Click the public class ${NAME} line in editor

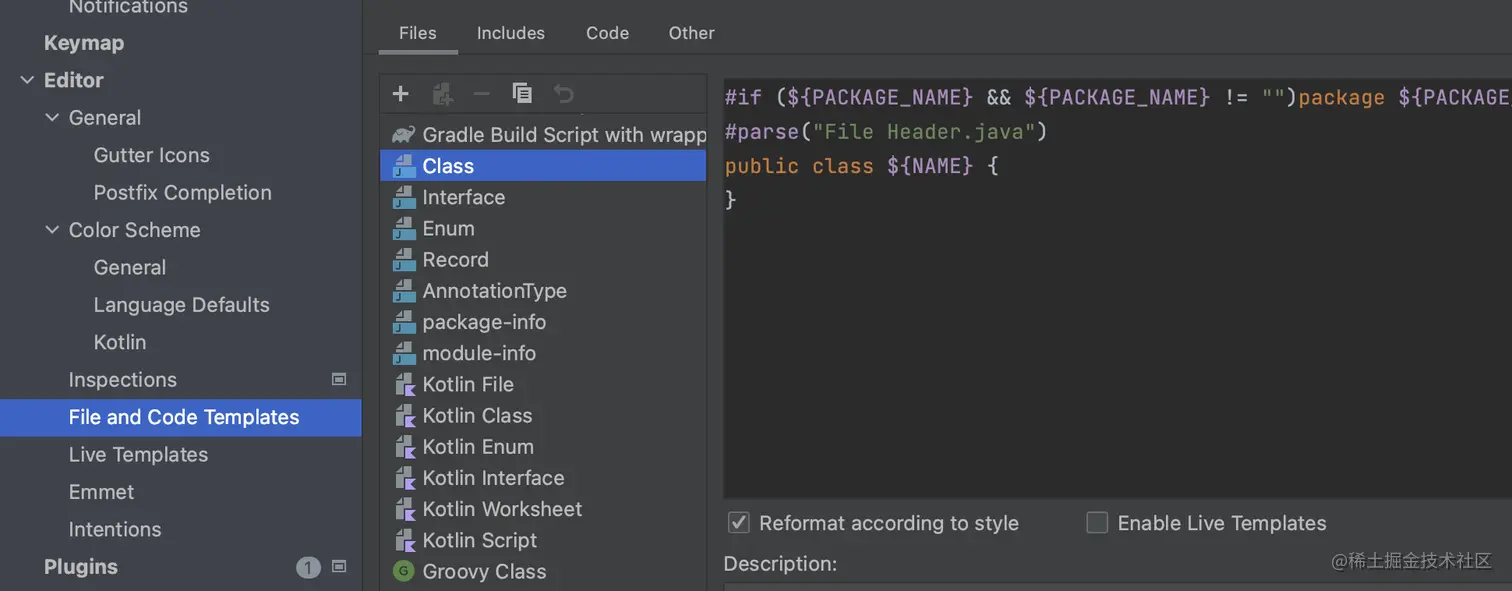tap(862, 166)
